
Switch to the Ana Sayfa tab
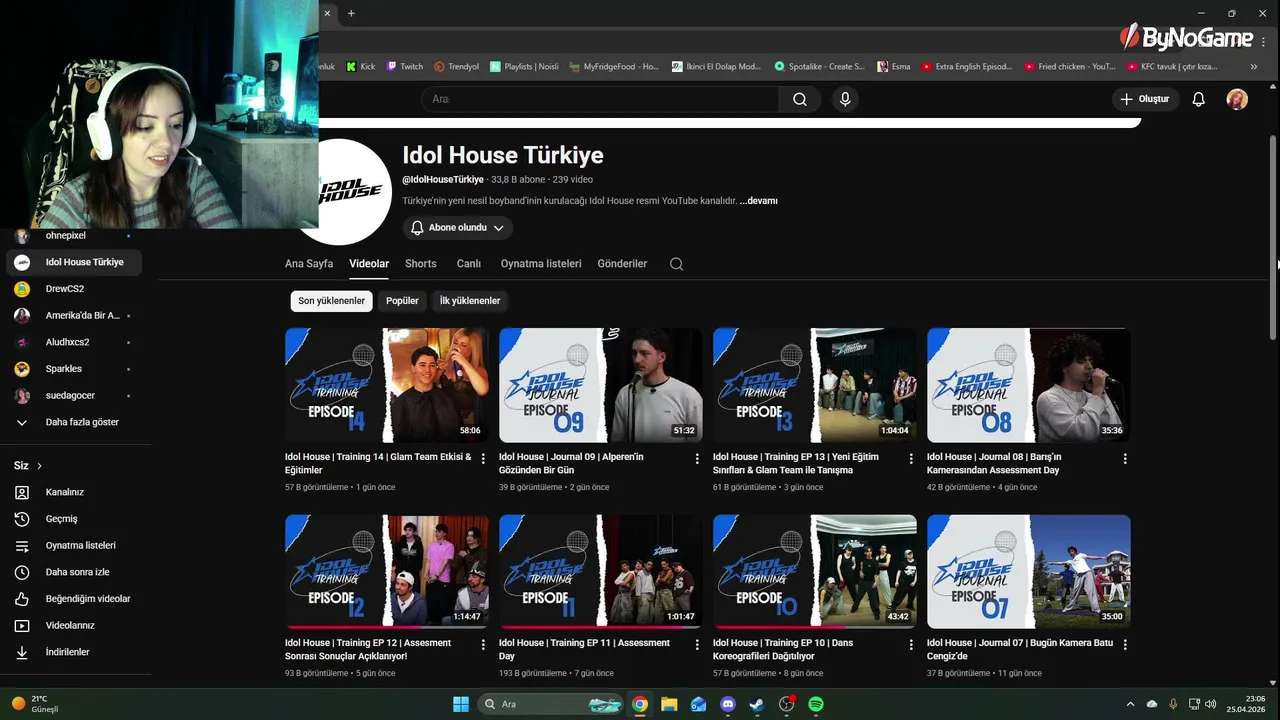[x=309, y=264]
